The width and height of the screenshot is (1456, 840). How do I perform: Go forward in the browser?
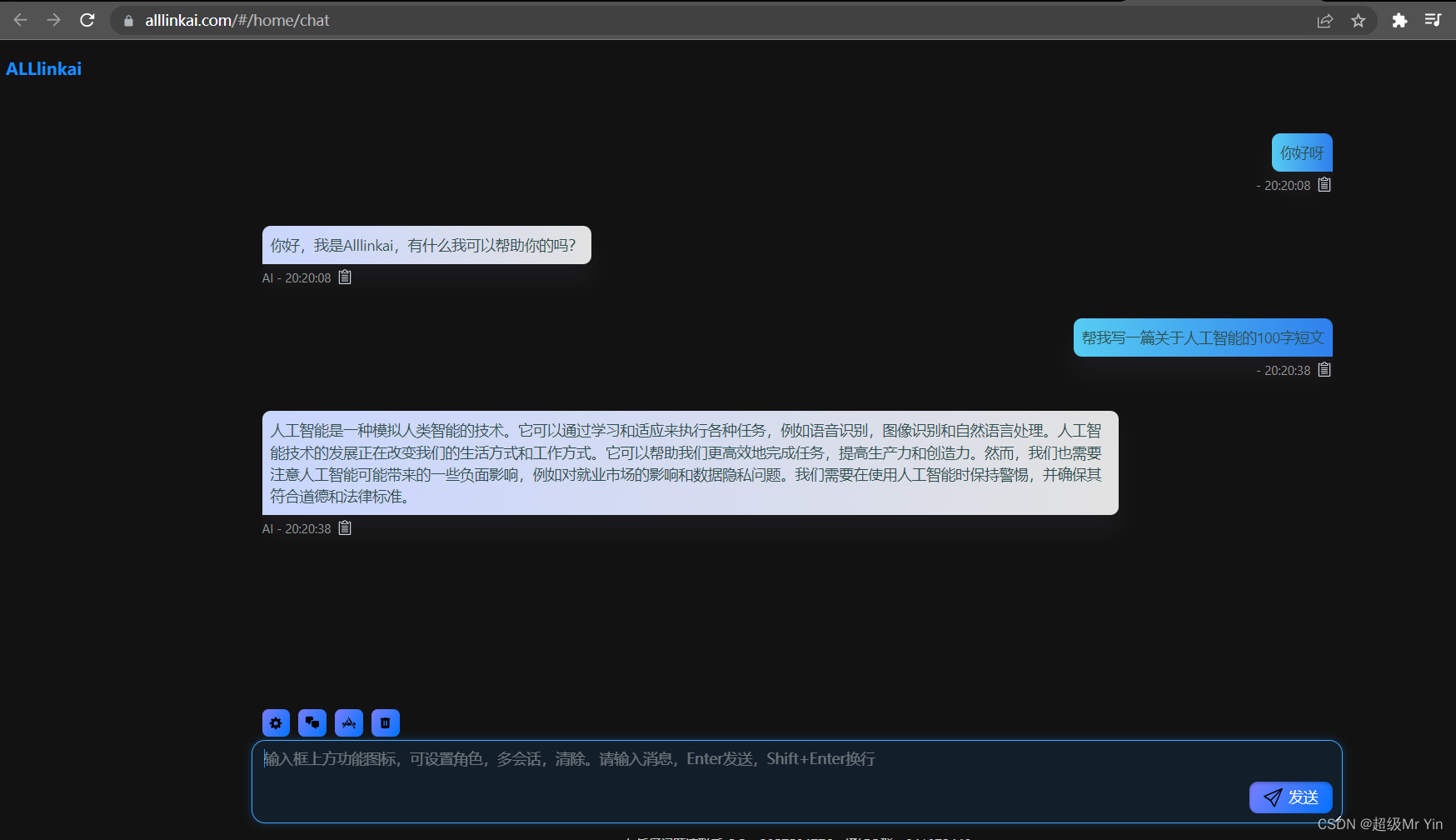[54, 20]
